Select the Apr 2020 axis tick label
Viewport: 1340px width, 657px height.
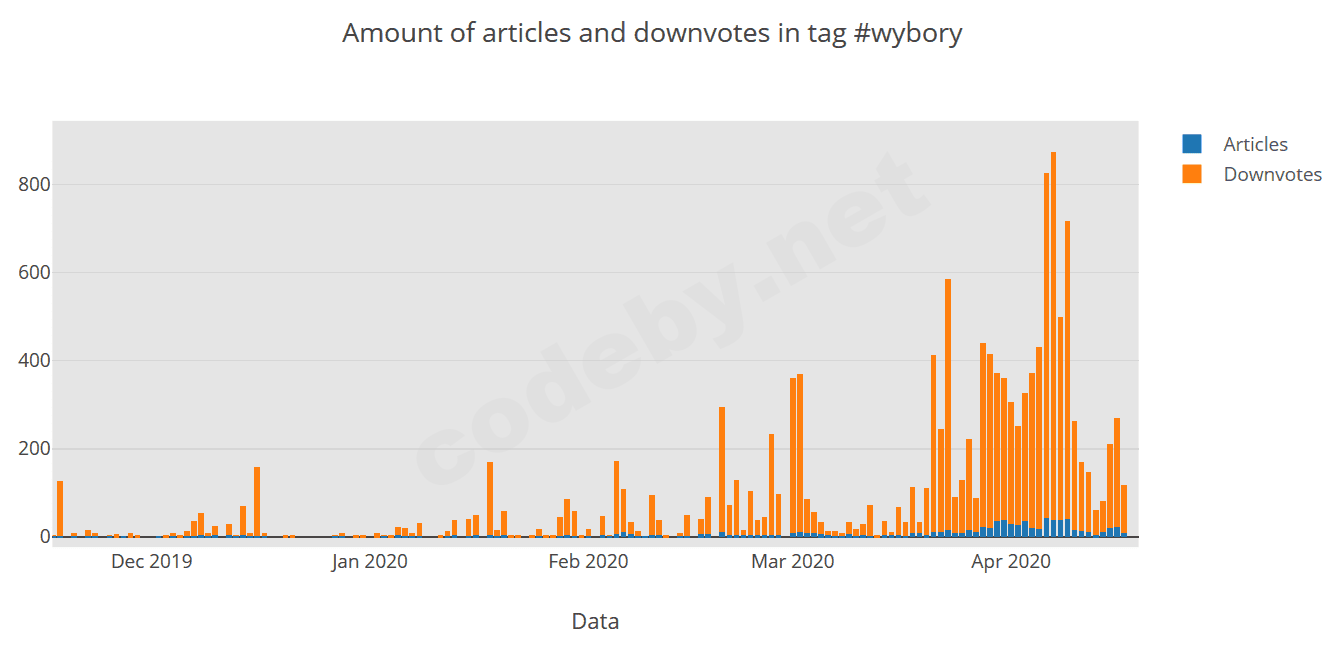pyautogui.click(x=1011, y=561)
